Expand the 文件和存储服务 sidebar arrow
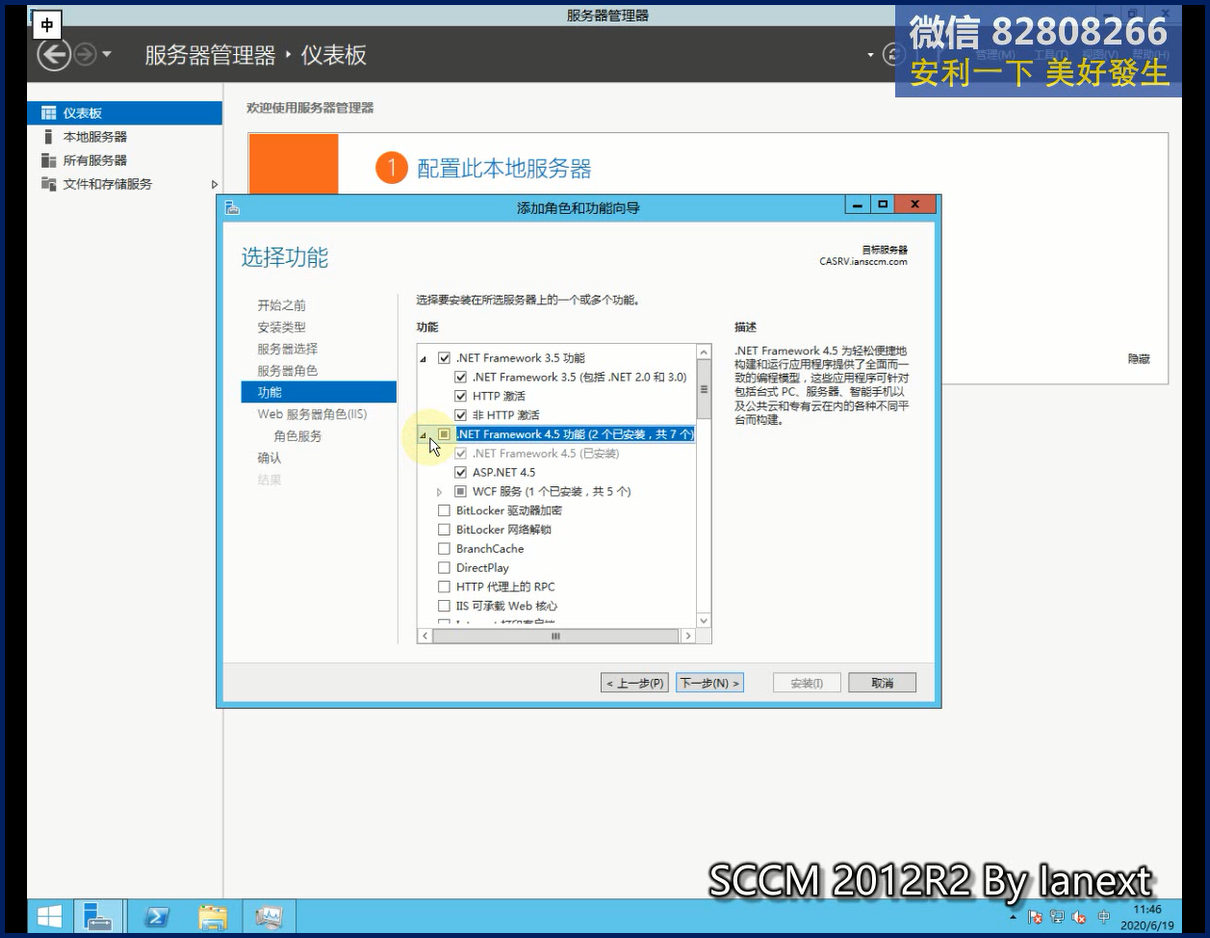Viewport: 1210px width, 938px height. point(214,184)
